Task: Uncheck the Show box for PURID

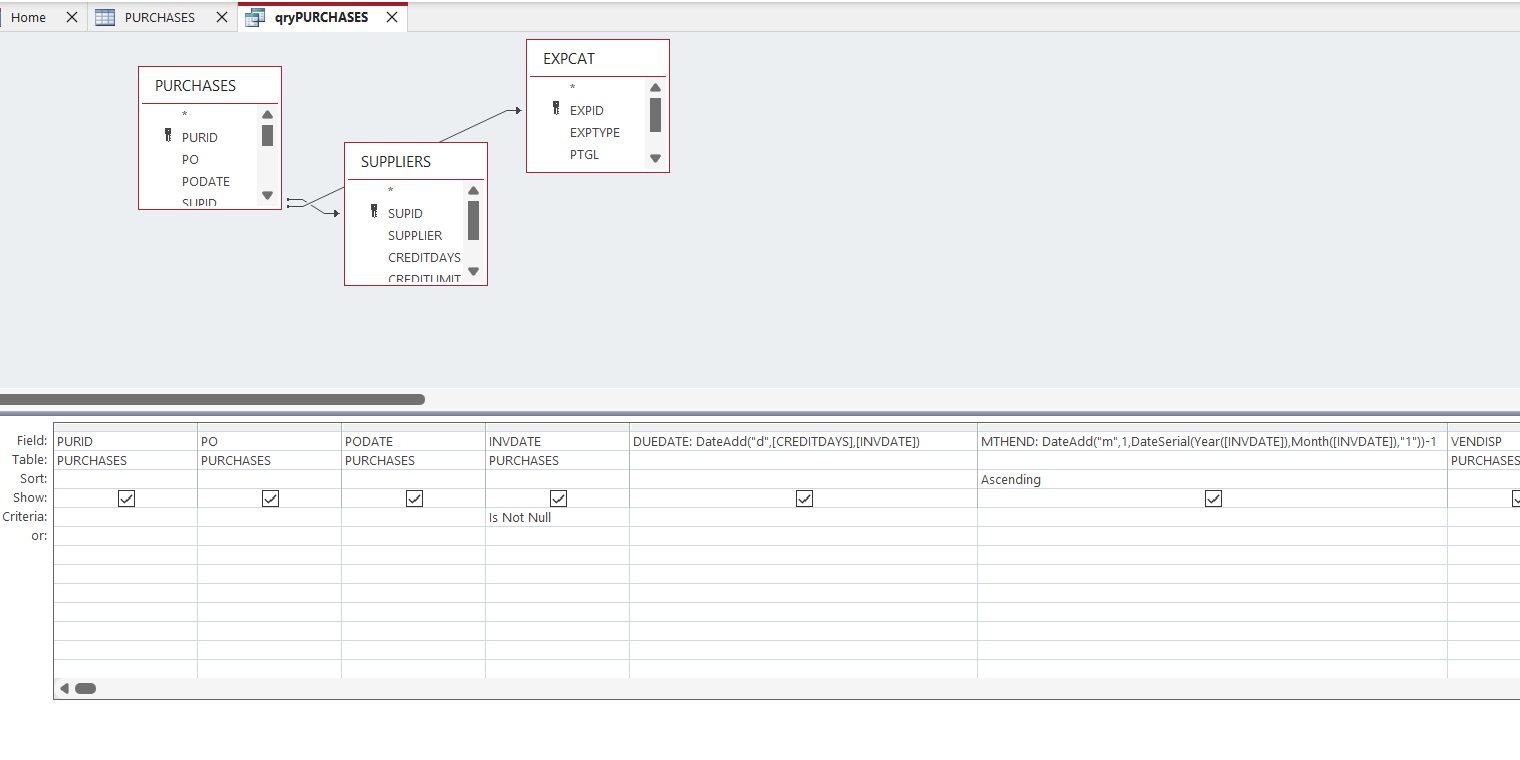Action: (126, 498)
